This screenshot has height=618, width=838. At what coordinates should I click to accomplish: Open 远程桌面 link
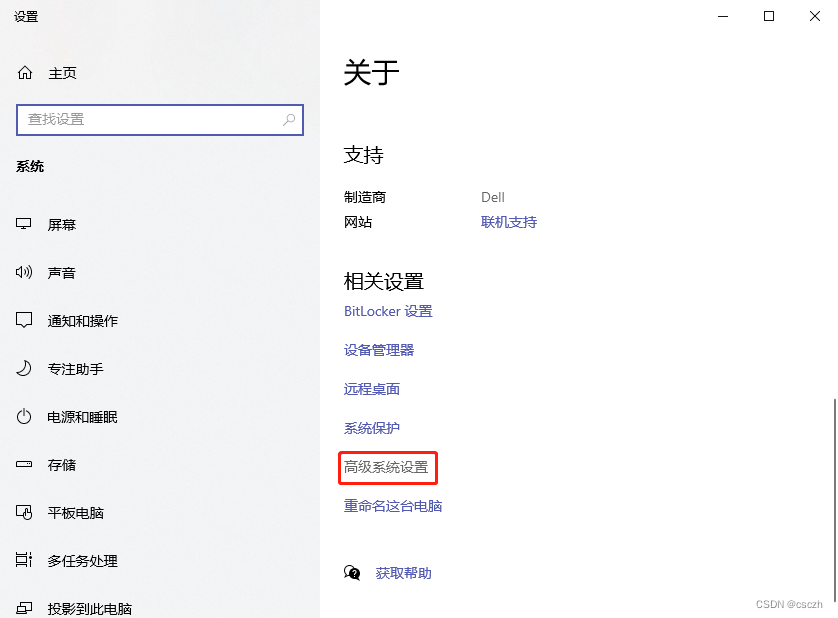(x=371, y=389)
